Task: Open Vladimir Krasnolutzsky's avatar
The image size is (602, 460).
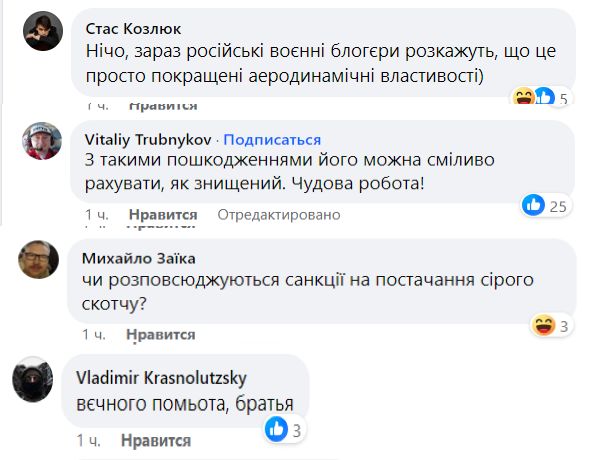Action: 33,380
